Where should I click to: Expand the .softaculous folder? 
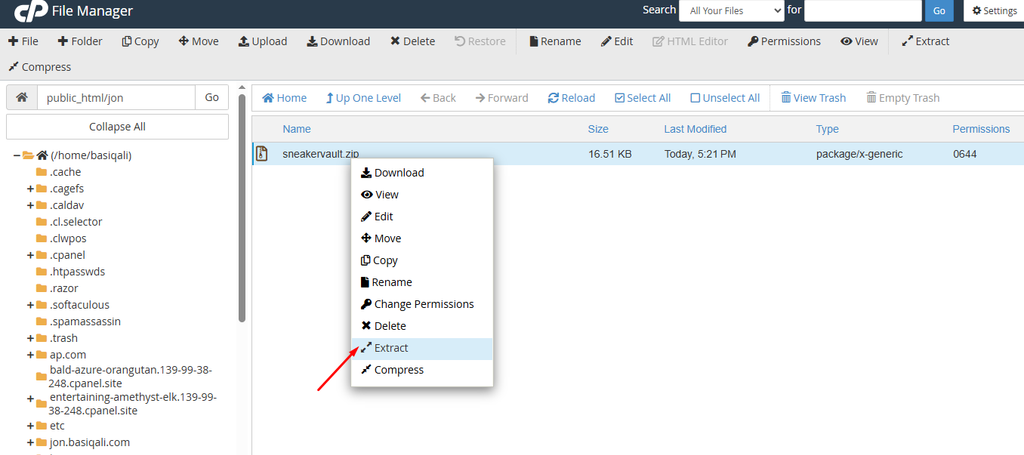click(30, 305)
